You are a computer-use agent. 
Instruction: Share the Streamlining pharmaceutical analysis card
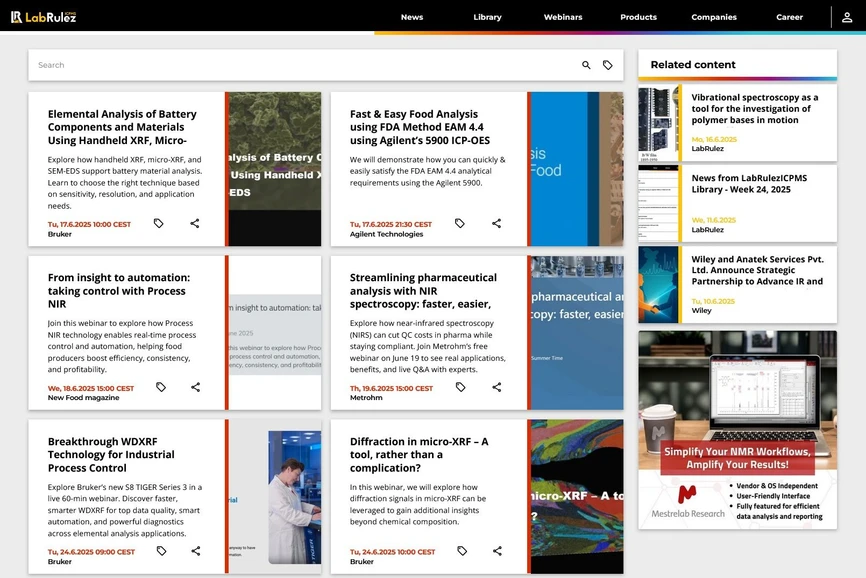tap(497, 387)
